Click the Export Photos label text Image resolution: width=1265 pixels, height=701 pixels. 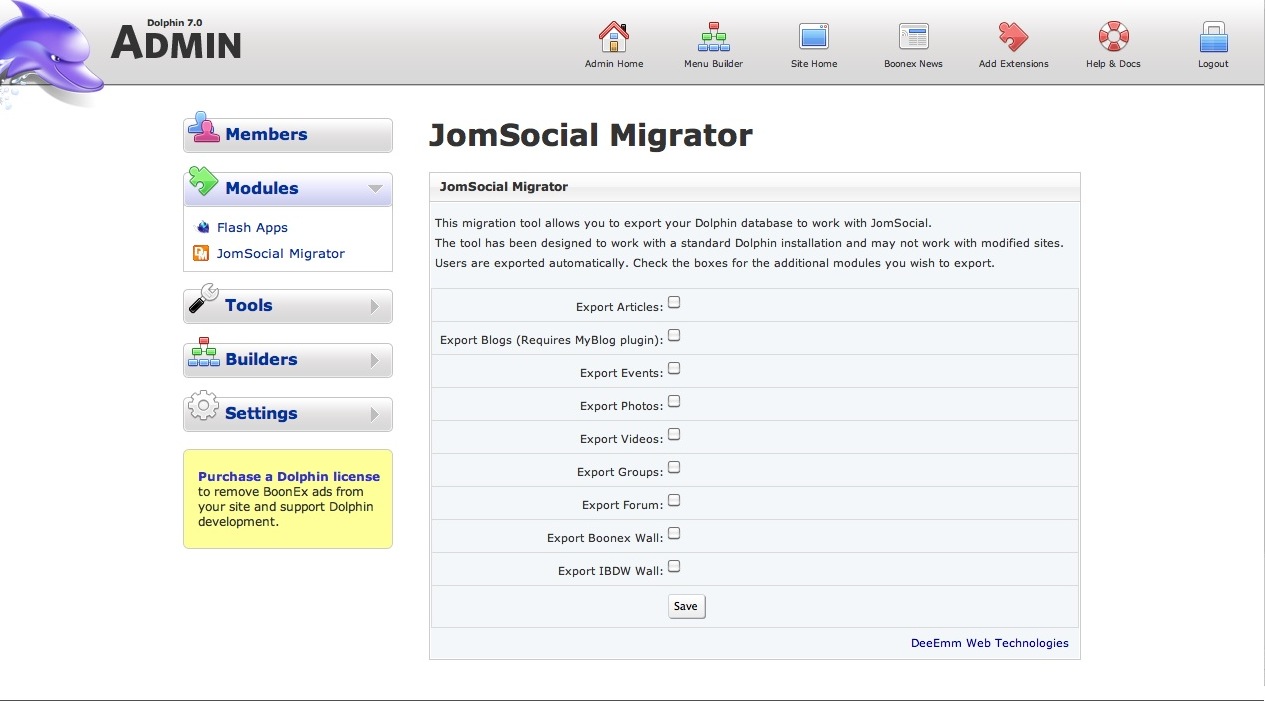tap(622, 406)
